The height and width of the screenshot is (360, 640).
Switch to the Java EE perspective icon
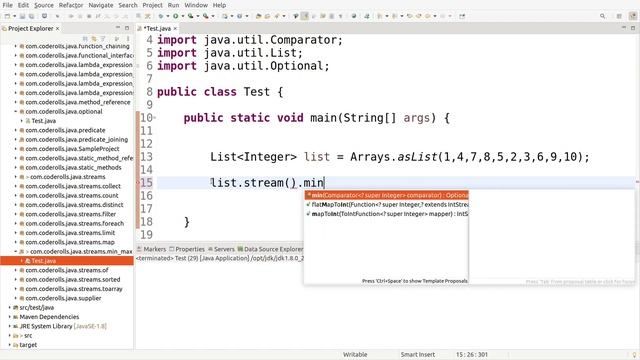pyautogui.click(x=632, y=16)
